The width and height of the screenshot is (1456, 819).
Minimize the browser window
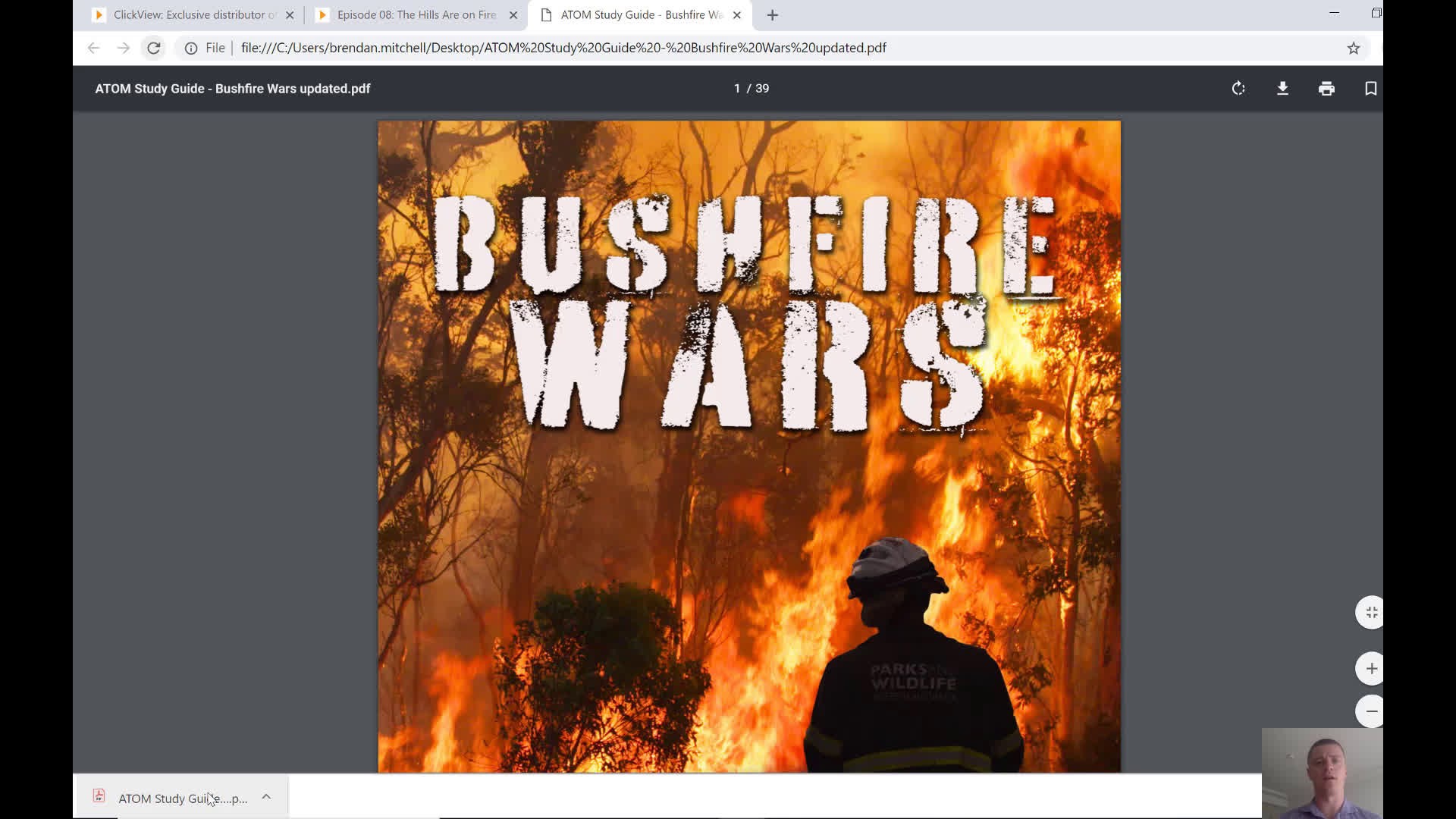click(x=1335, y=13)
